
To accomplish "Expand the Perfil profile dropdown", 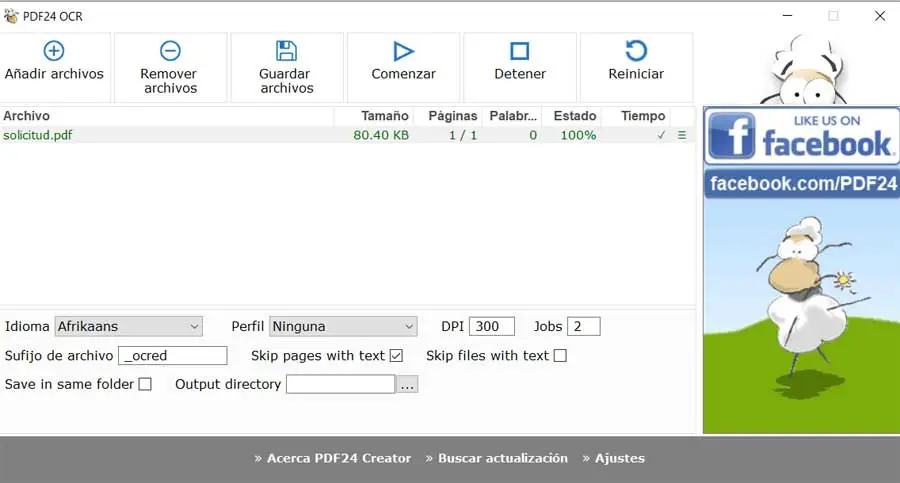I will 343,326.
